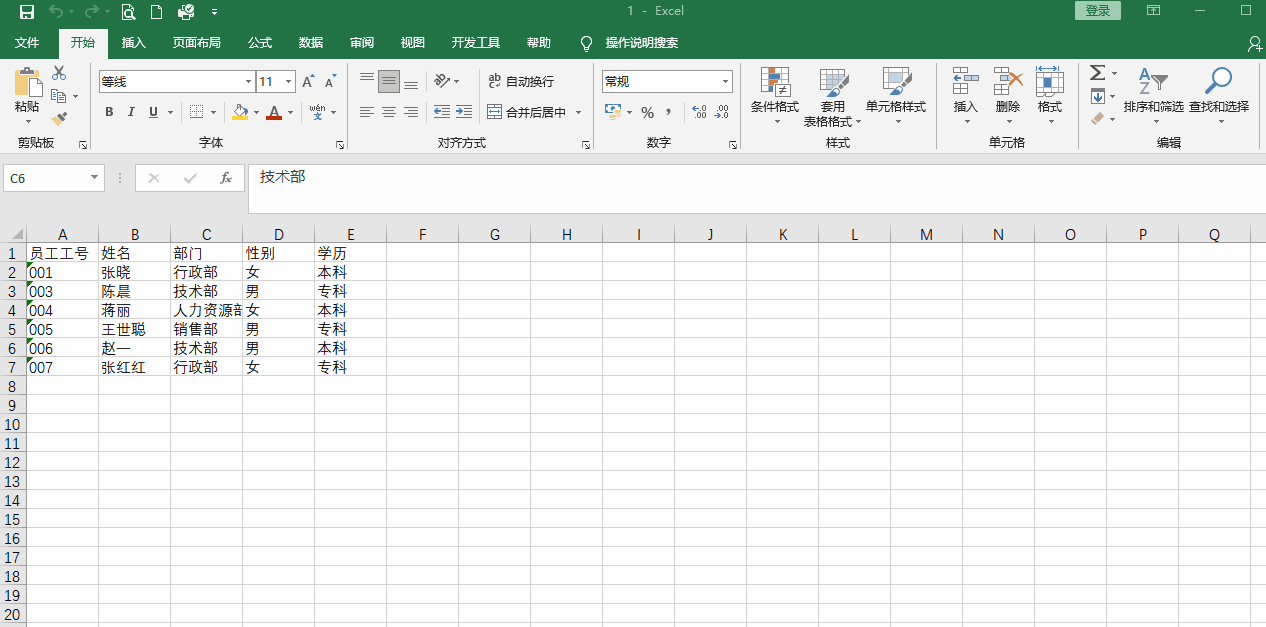Click the Paste clipboard icon
This screenshot has width=1266, height=627.
point(27,82)
